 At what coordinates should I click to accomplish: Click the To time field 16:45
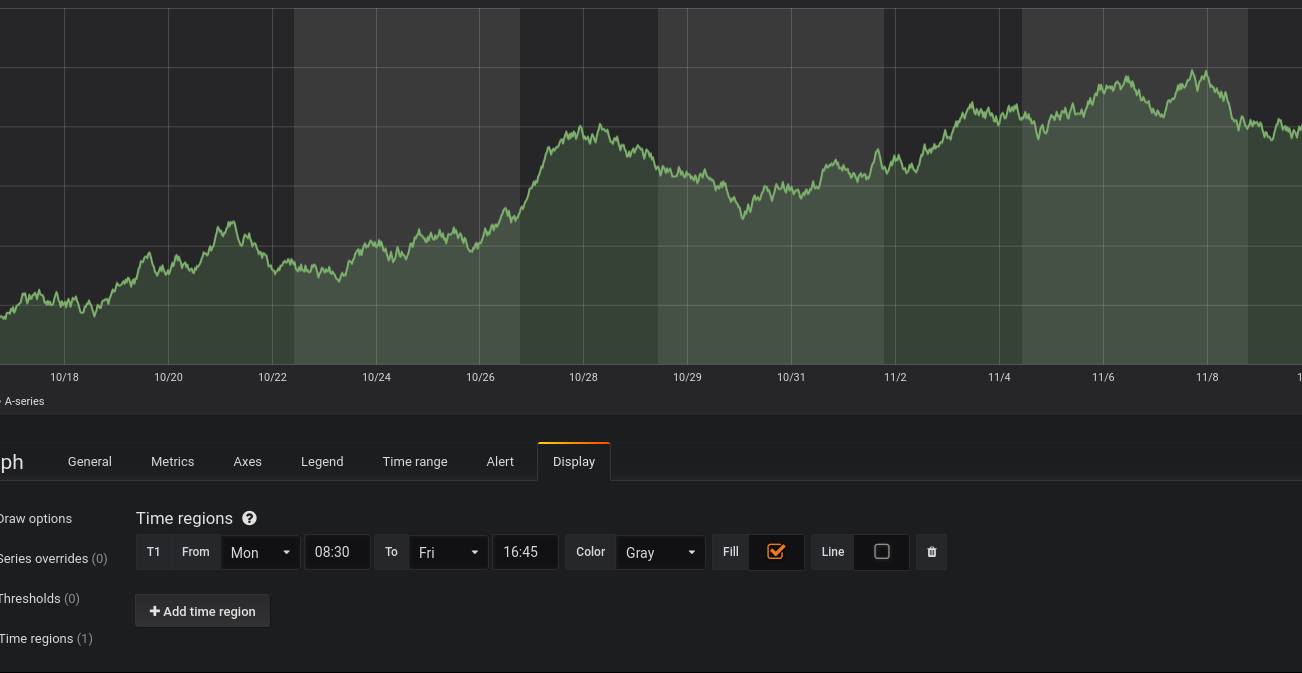(x=525, y=552)
